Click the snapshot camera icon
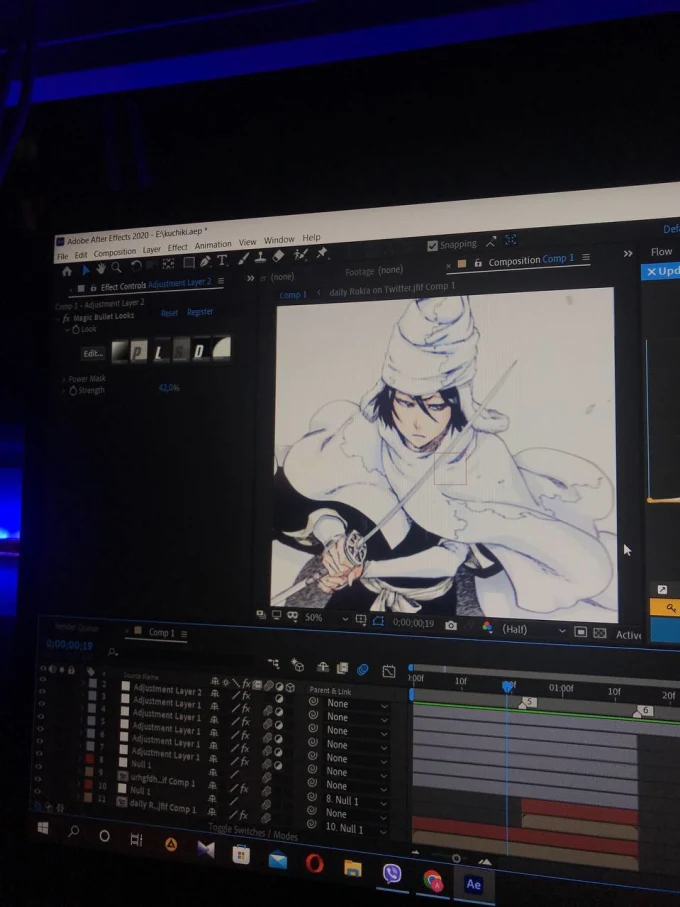The image size is (680, 907). [451, 625]
